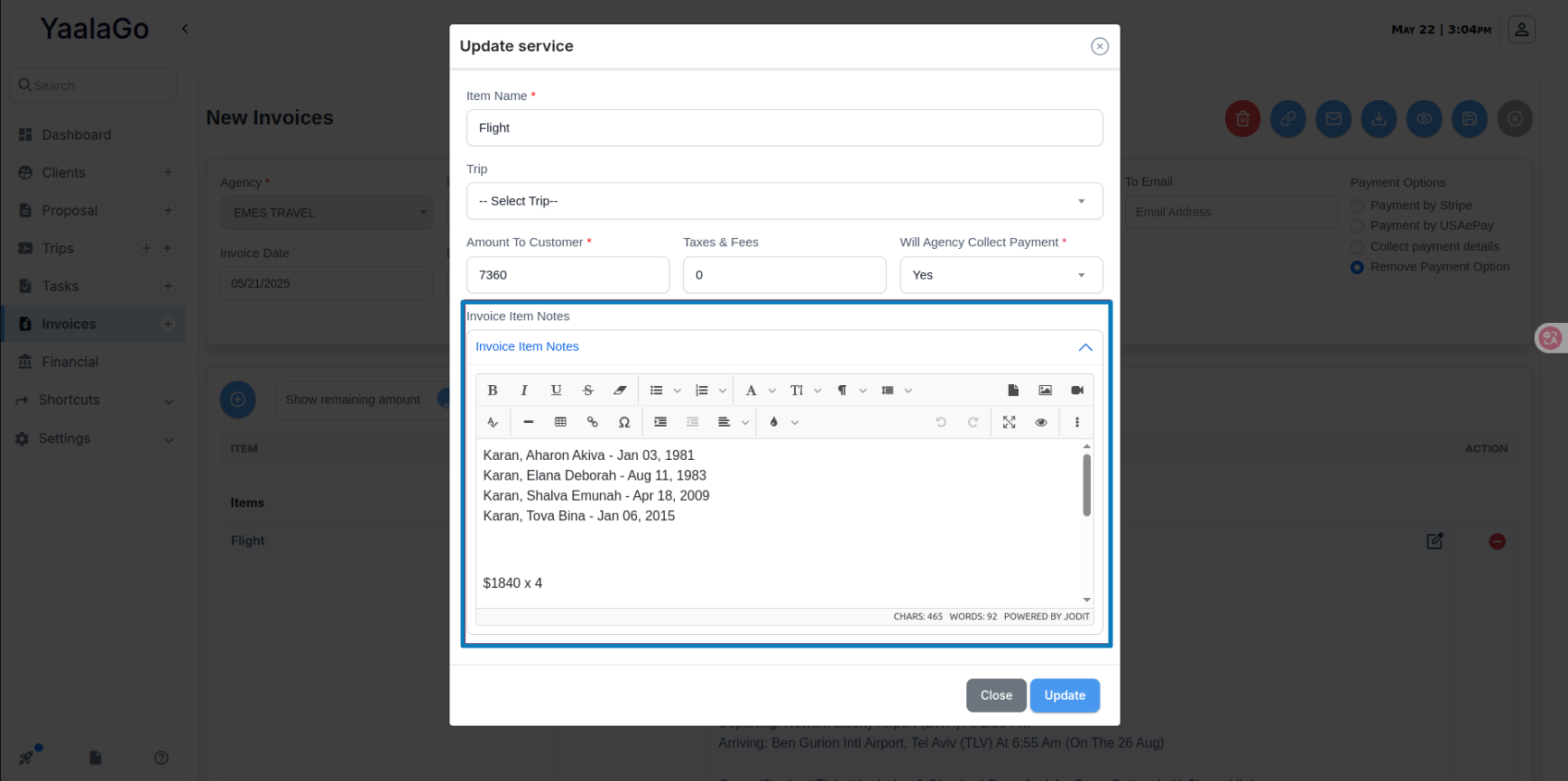Image resolution: width=1568 pixels, height=781 pixels.
Task: Insert a video into the notes
Action: click(x=1077, y=390)
